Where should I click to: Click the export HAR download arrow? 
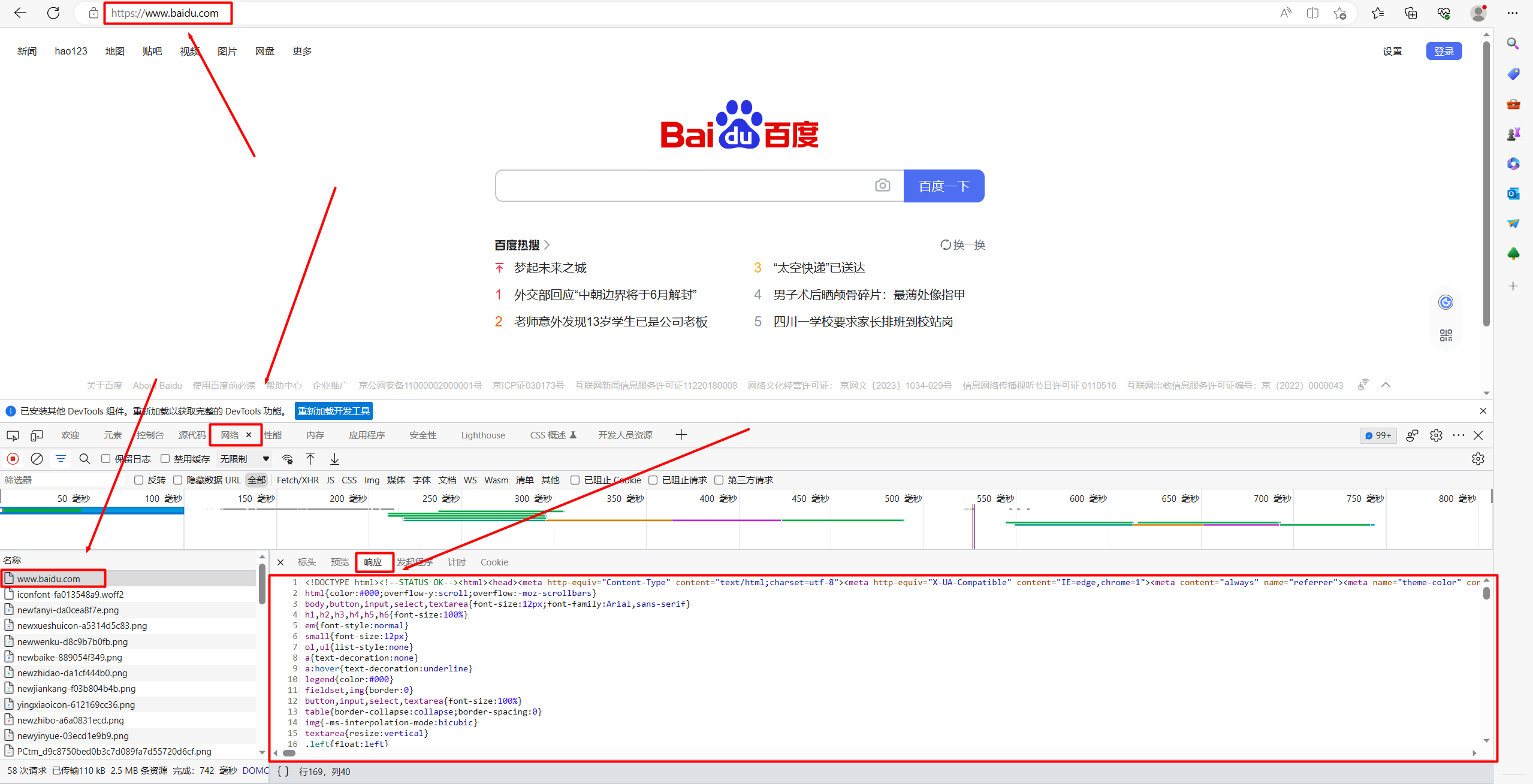pyautogui.click(x=334, y=459)
